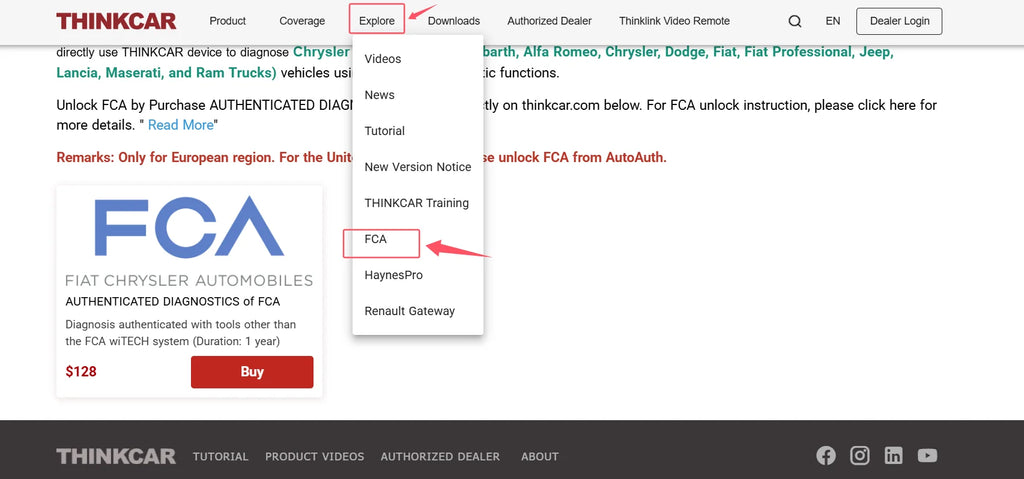The height and width of the screenshot is (479, 1024).
Task: Click the FCA logo product image
Action: (x=189, y=239)
